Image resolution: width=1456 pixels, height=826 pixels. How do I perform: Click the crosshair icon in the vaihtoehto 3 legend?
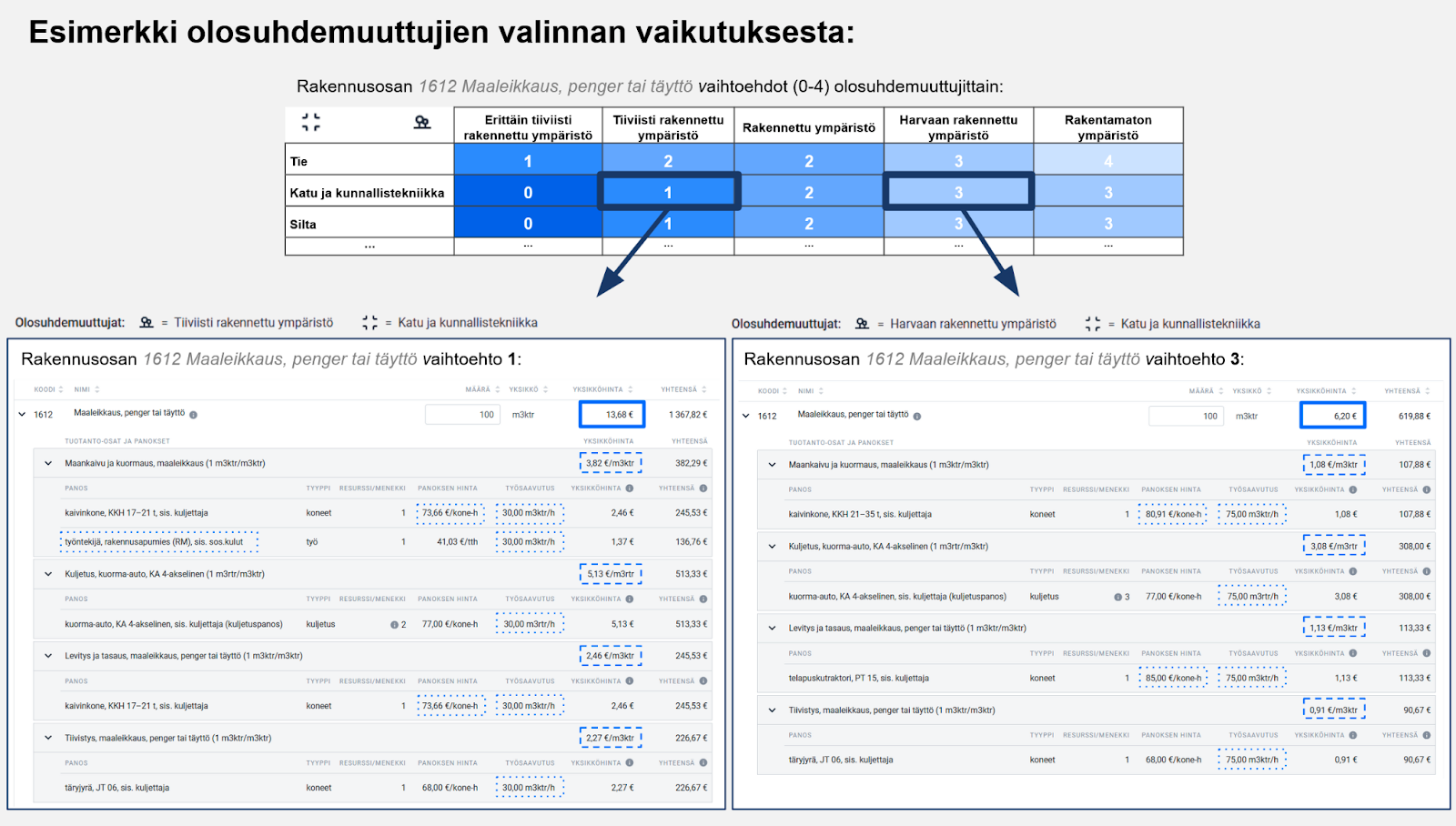tap(1093, 324)
